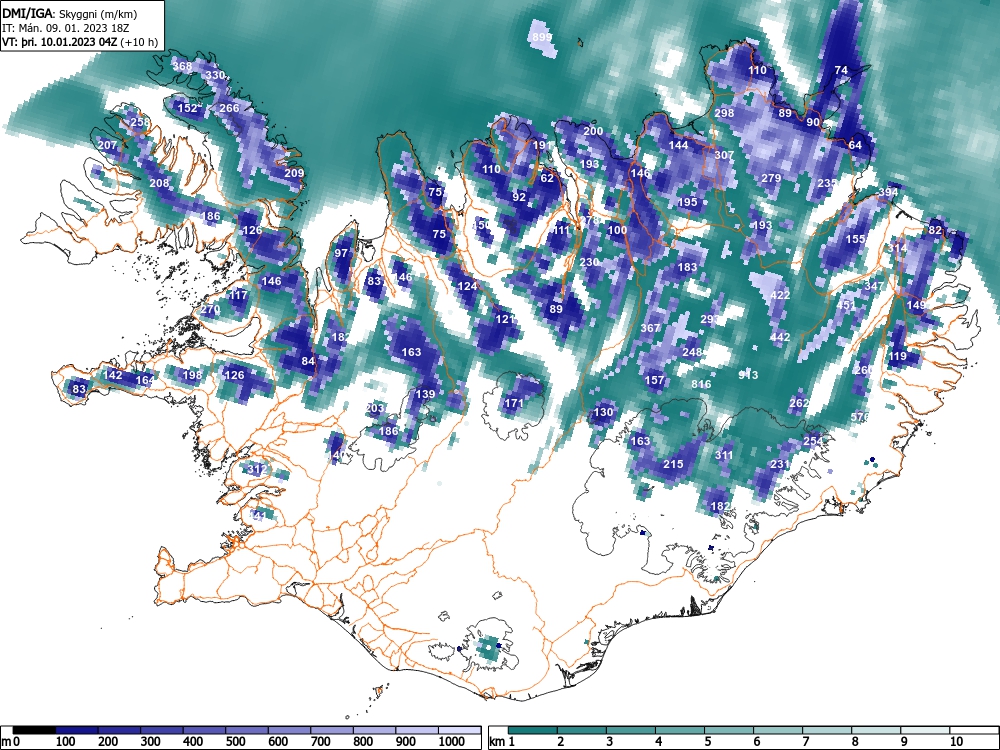
Task: Click the value 207 on the map
Action: pyautogui.click(x=107, y=145)
